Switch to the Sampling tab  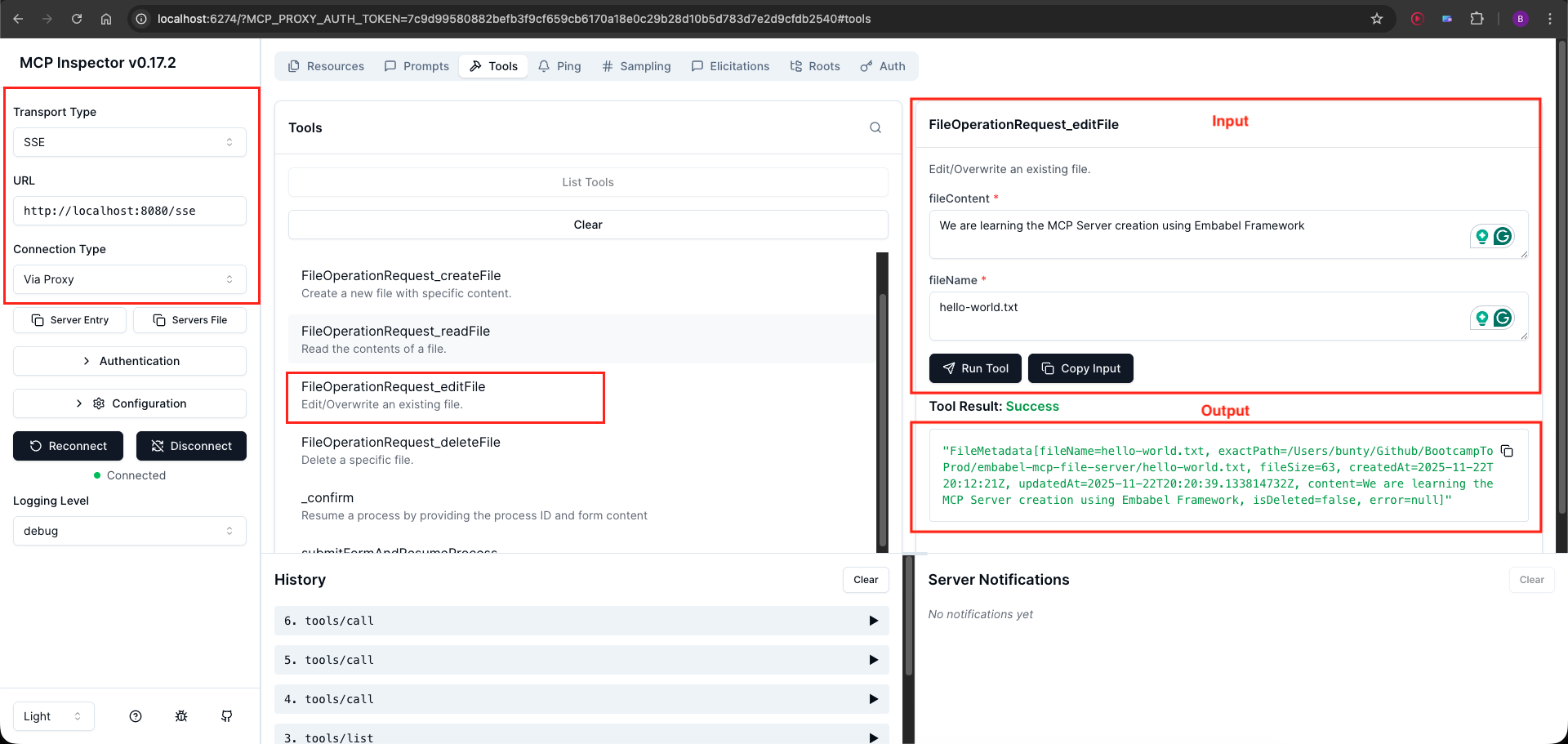(x=636, y=66)
